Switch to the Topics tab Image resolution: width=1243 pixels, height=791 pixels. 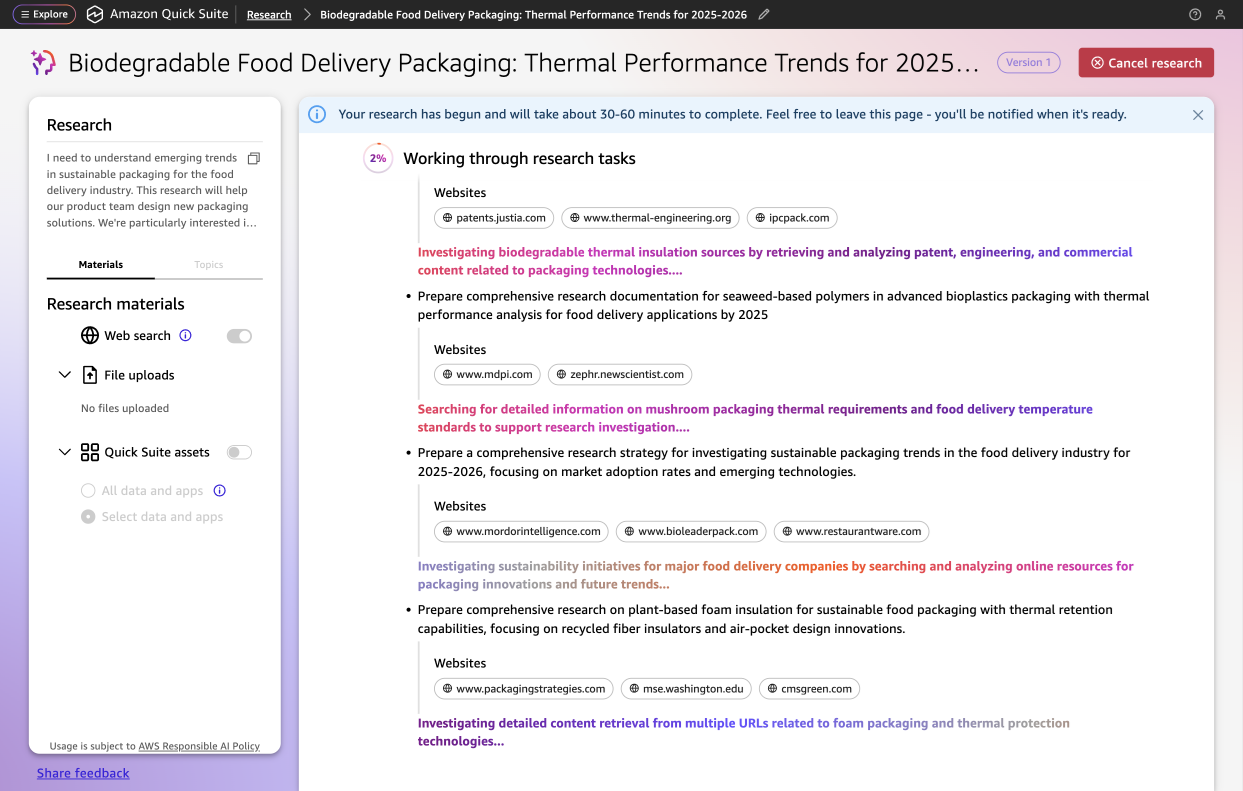click(x=208, y=265)
